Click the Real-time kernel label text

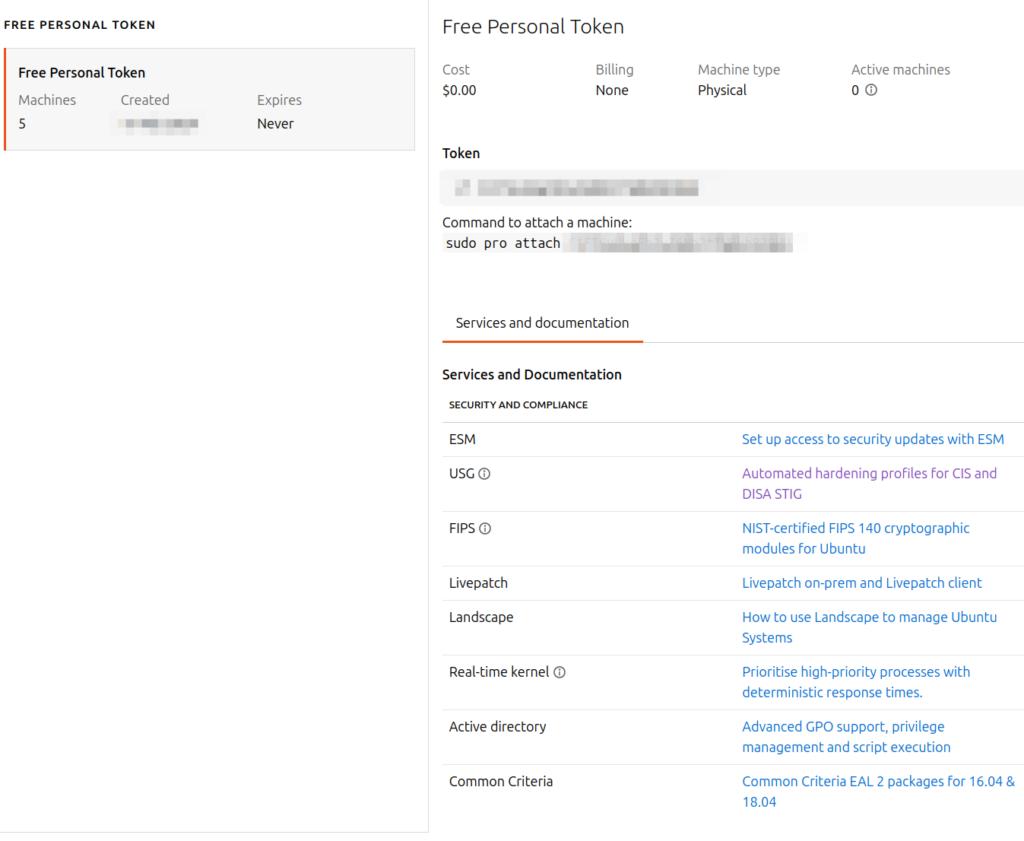pyautogui.click(x=498, y=672)
